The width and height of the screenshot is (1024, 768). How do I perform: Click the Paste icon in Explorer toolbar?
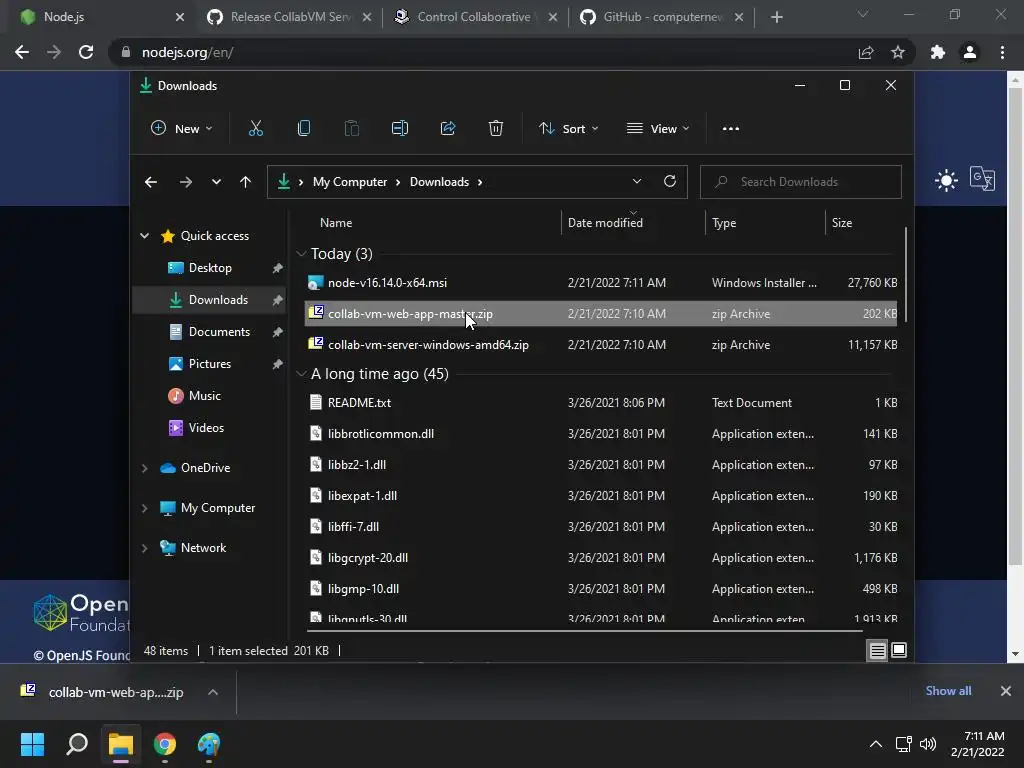pyautogui.click(x=351, y=129)
